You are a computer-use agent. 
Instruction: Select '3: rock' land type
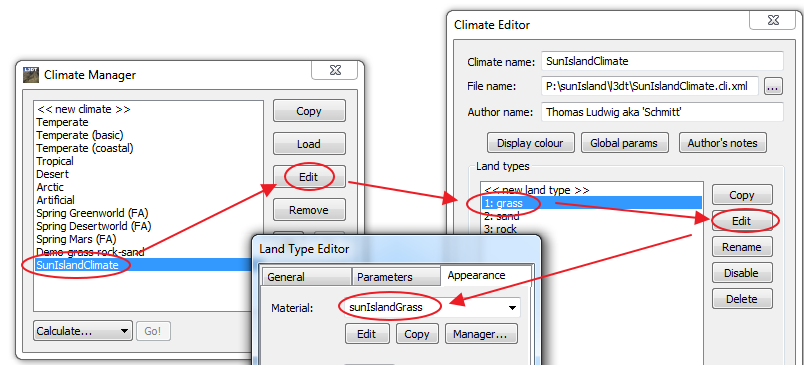592,229
